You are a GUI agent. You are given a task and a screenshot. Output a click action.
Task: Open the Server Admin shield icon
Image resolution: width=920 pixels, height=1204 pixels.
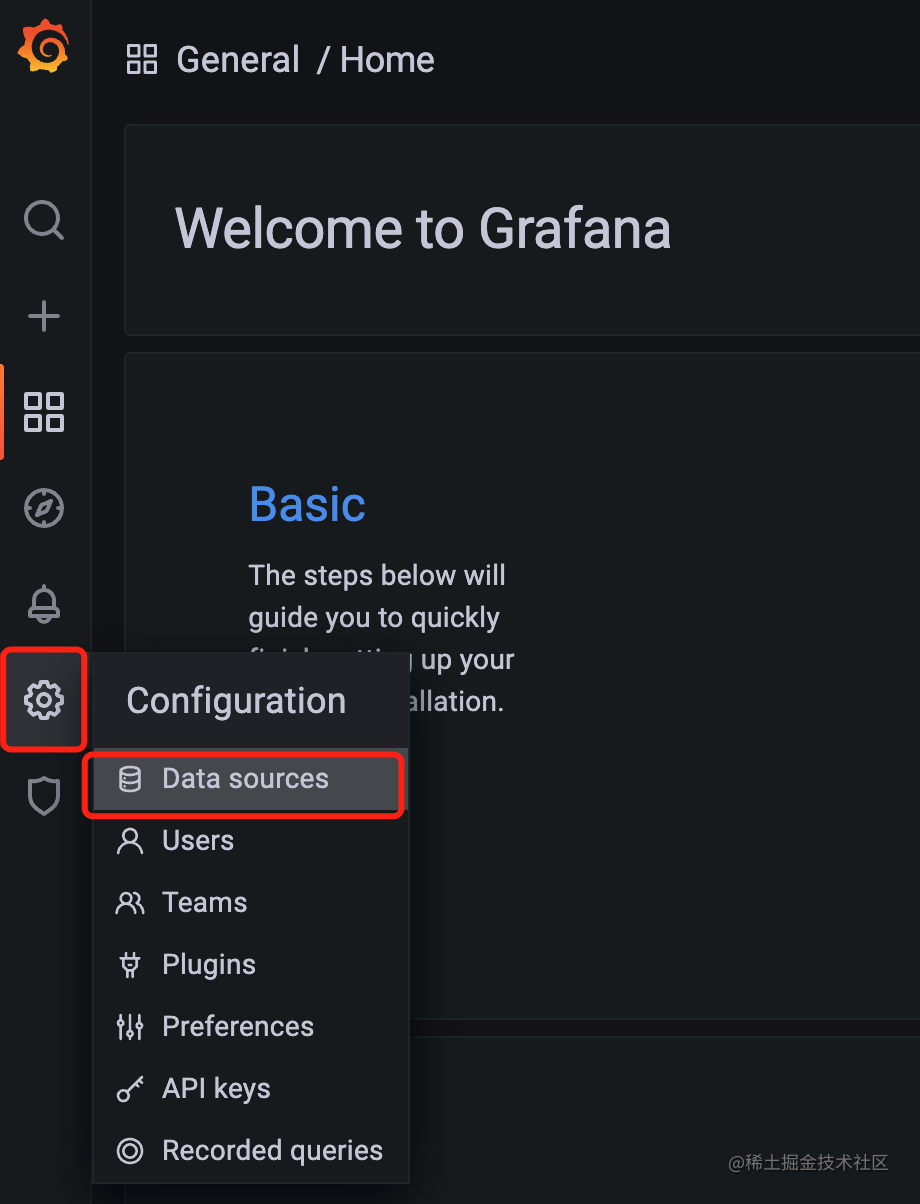(44, 796)
